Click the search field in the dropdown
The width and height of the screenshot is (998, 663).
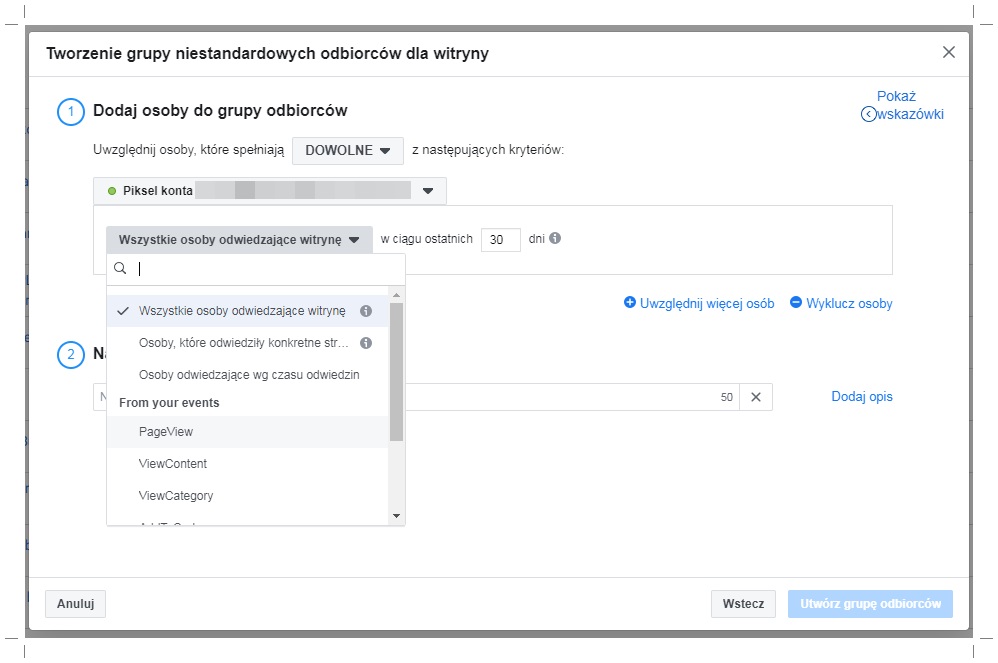click(256, 269)
